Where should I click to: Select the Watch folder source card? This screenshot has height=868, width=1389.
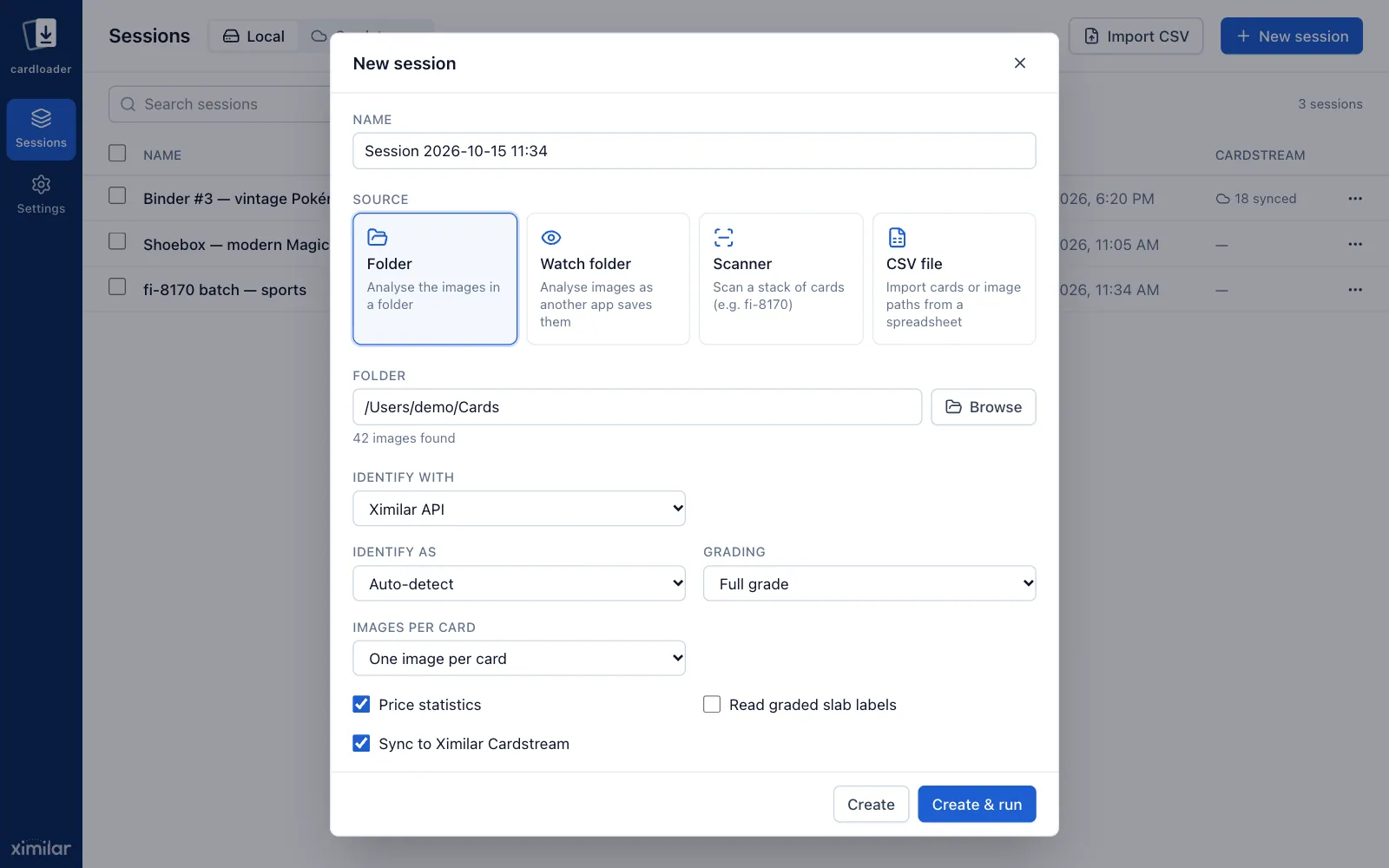[608, 279]
